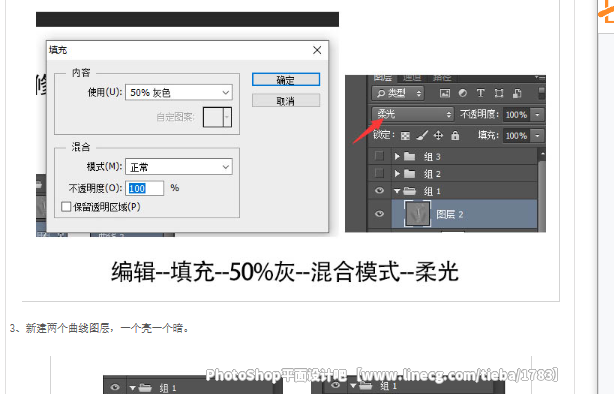Close the 填充 dialog

pos(317,50)
